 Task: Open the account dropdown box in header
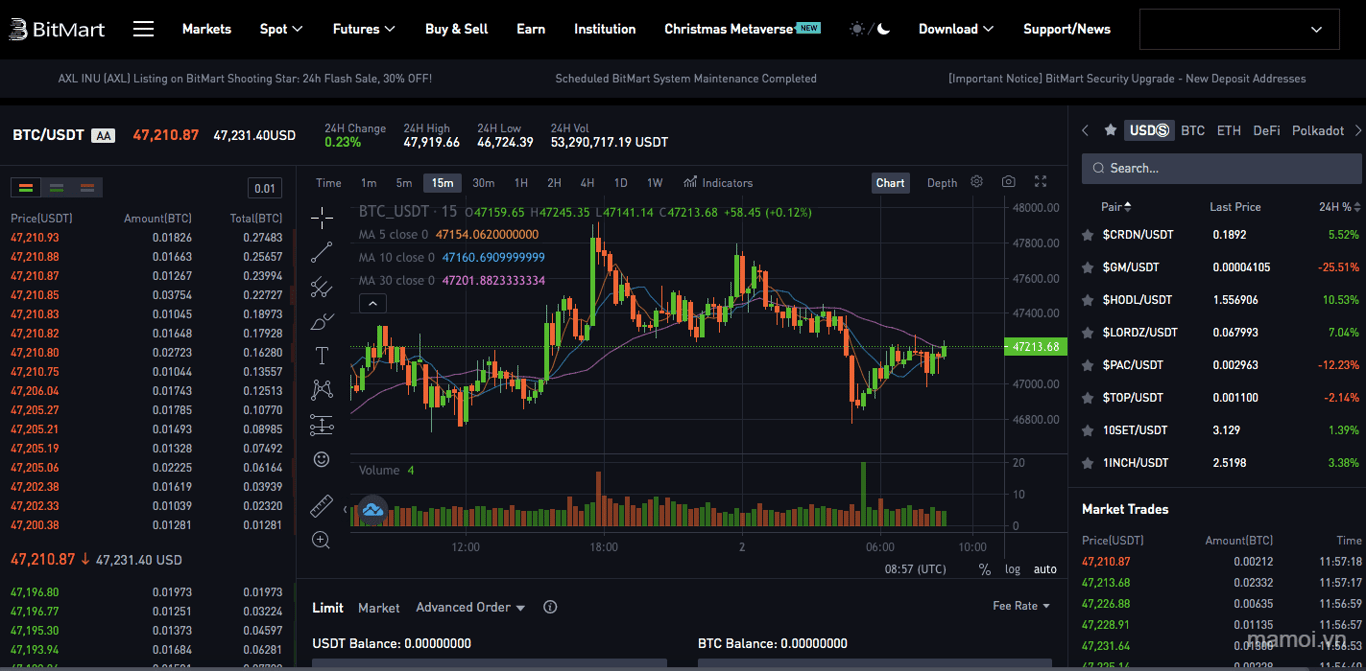pos(1239,30)
